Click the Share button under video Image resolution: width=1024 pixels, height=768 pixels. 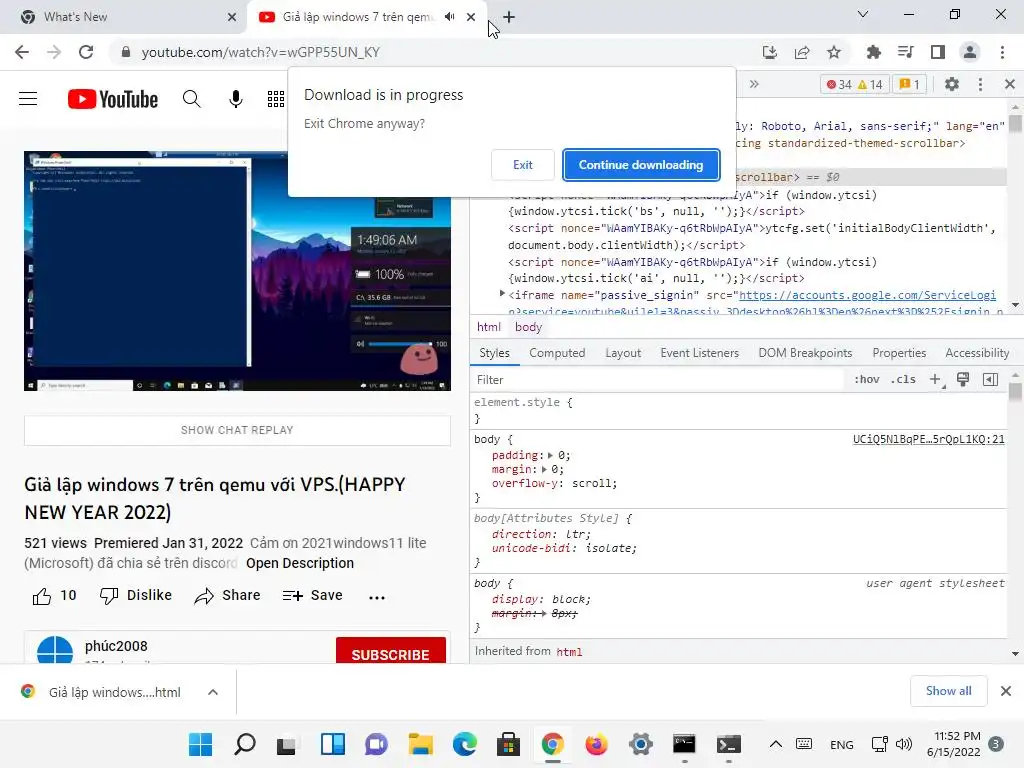227,596
